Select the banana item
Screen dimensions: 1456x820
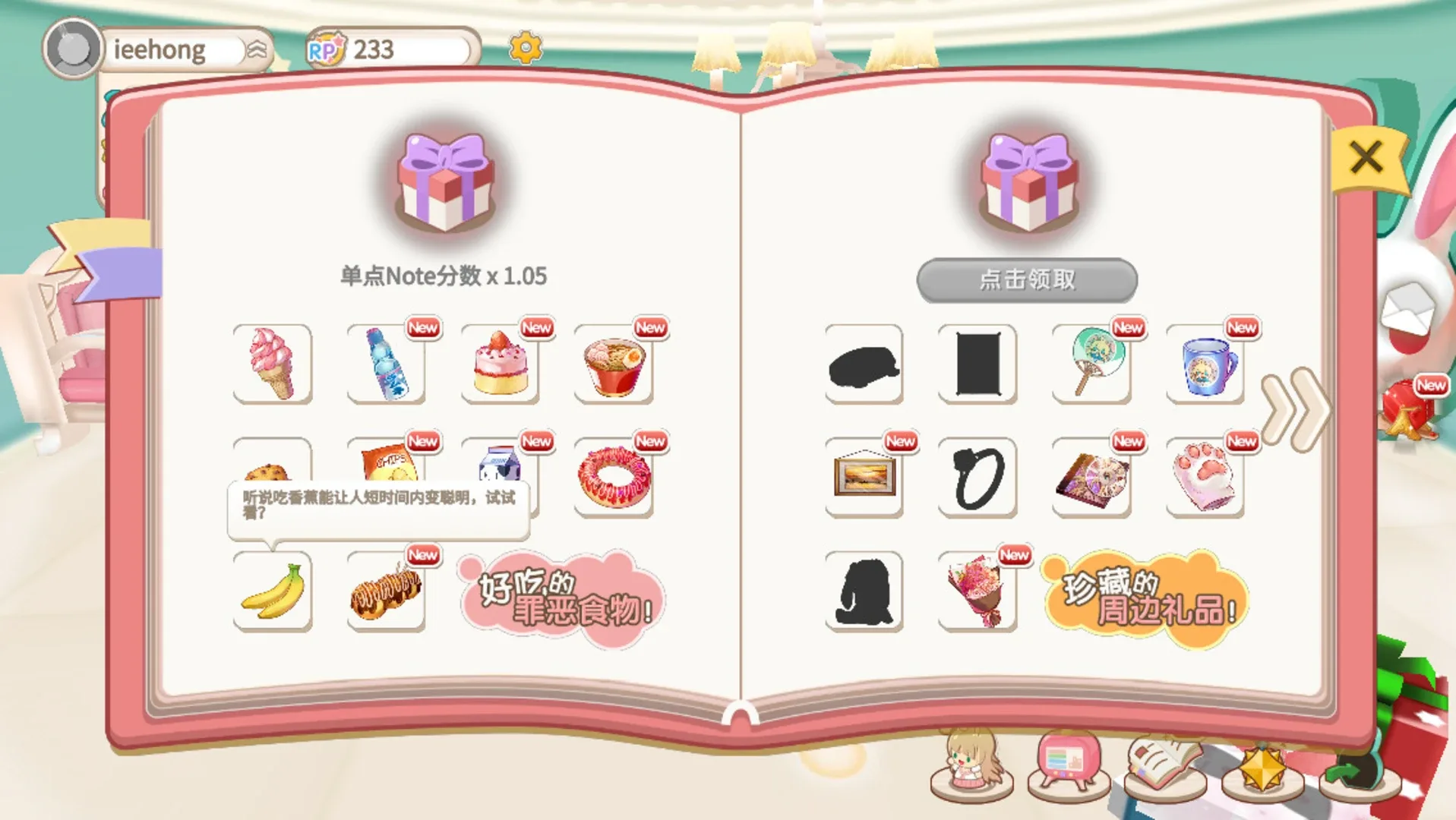click(x=272, y=591)
